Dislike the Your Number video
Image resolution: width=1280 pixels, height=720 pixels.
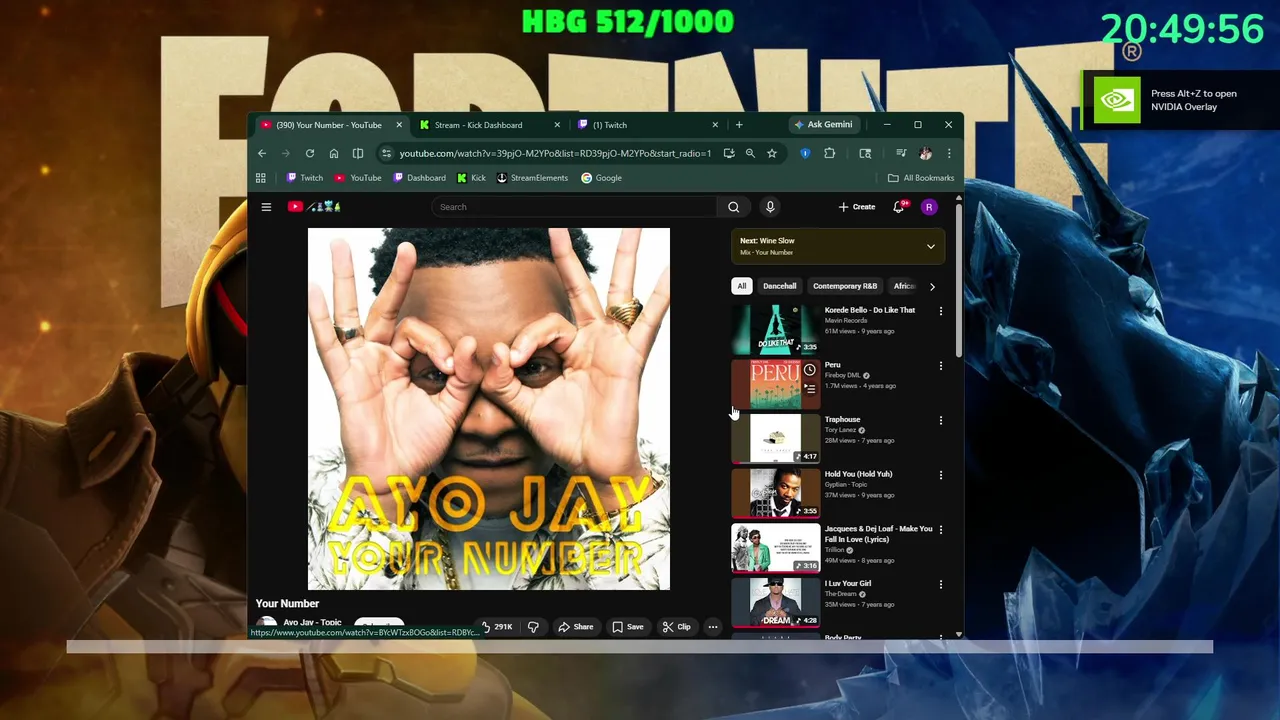(533, 627)
